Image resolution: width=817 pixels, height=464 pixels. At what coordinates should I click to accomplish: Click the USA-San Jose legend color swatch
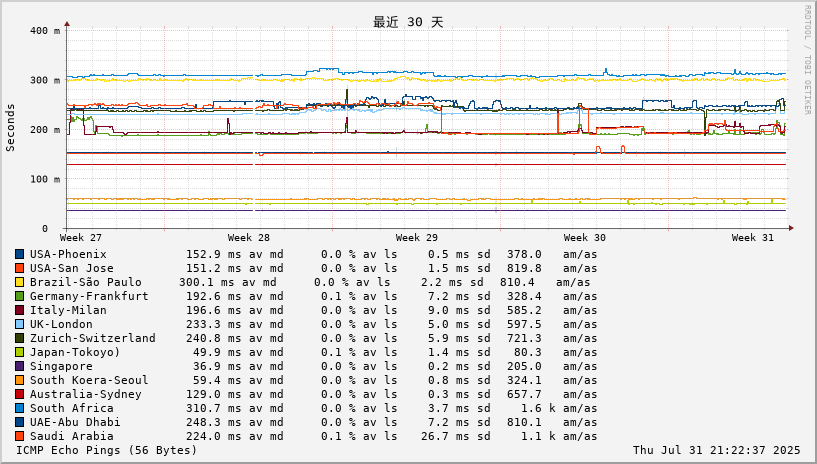click(x=19, y=268)
